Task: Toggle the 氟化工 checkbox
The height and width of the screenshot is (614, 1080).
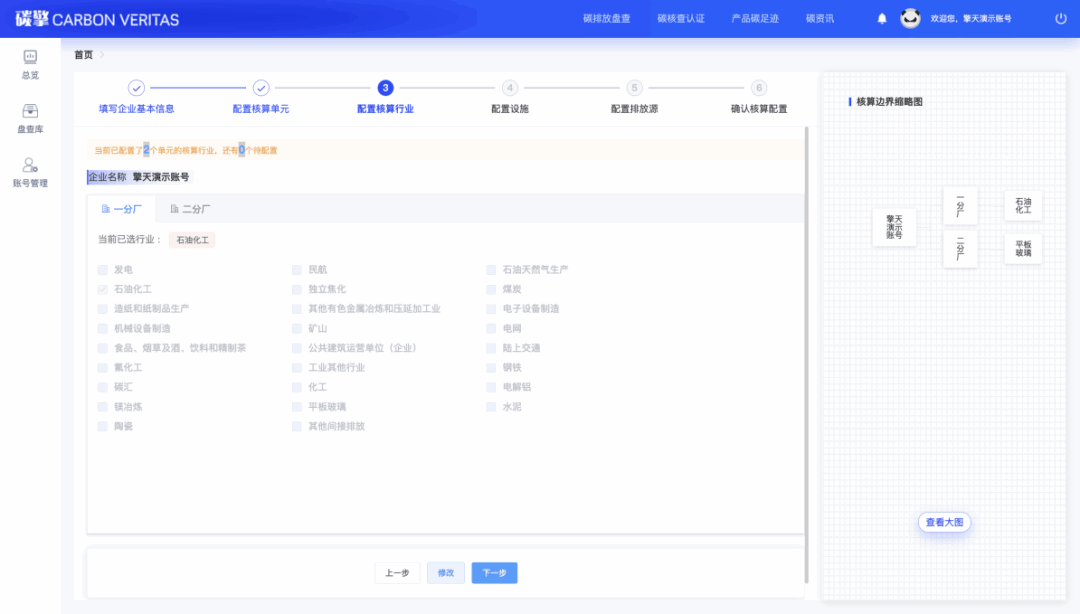Action: [x=103, y=367]
